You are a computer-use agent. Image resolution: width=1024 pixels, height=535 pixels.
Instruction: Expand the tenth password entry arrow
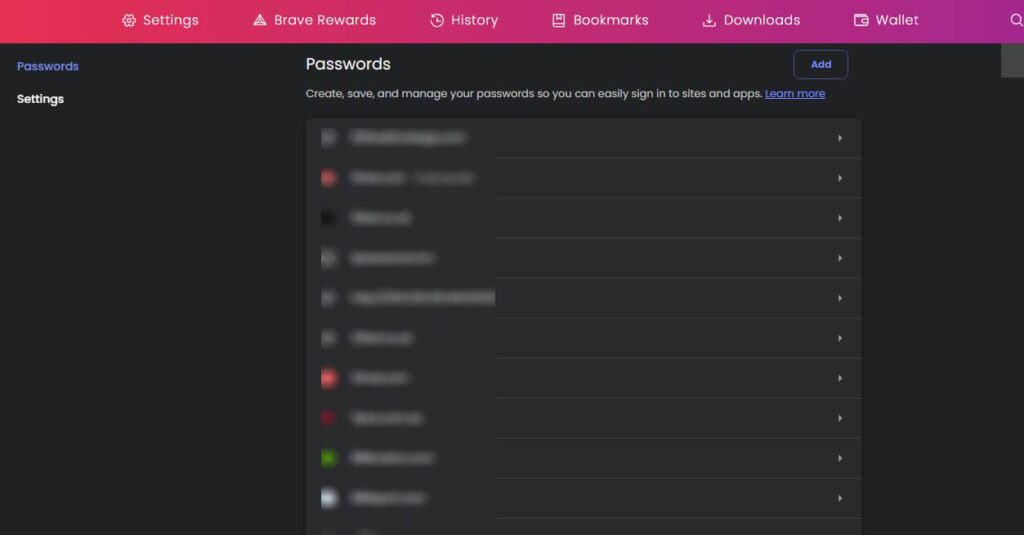pos(840,498)
